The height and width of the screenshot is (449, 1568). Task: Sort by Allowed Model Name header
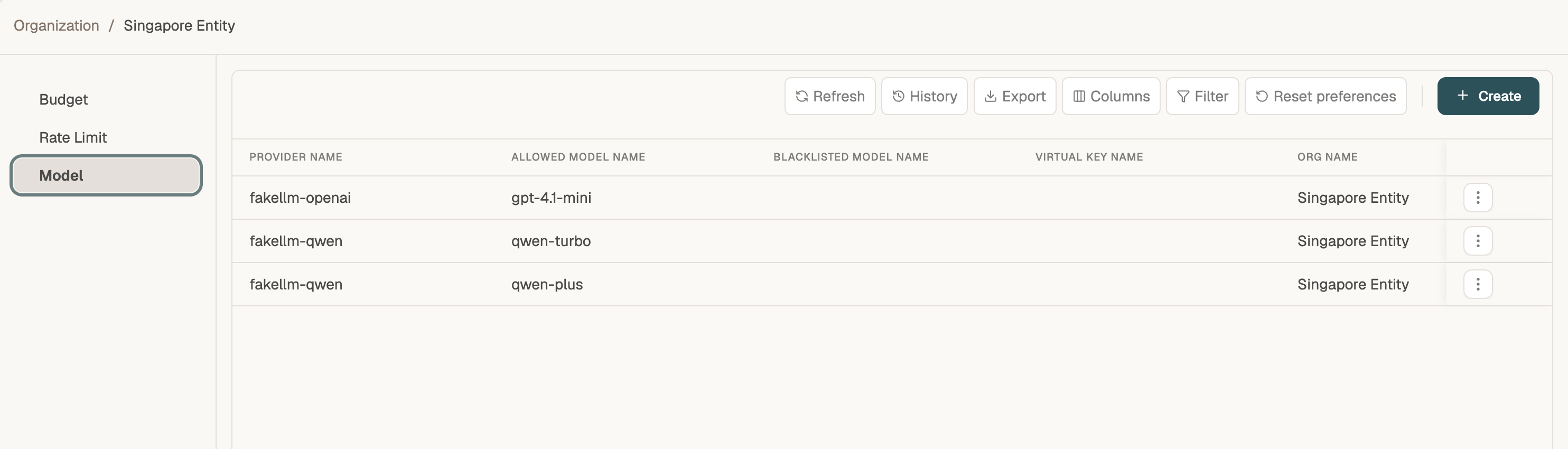[x=578, y=157]
